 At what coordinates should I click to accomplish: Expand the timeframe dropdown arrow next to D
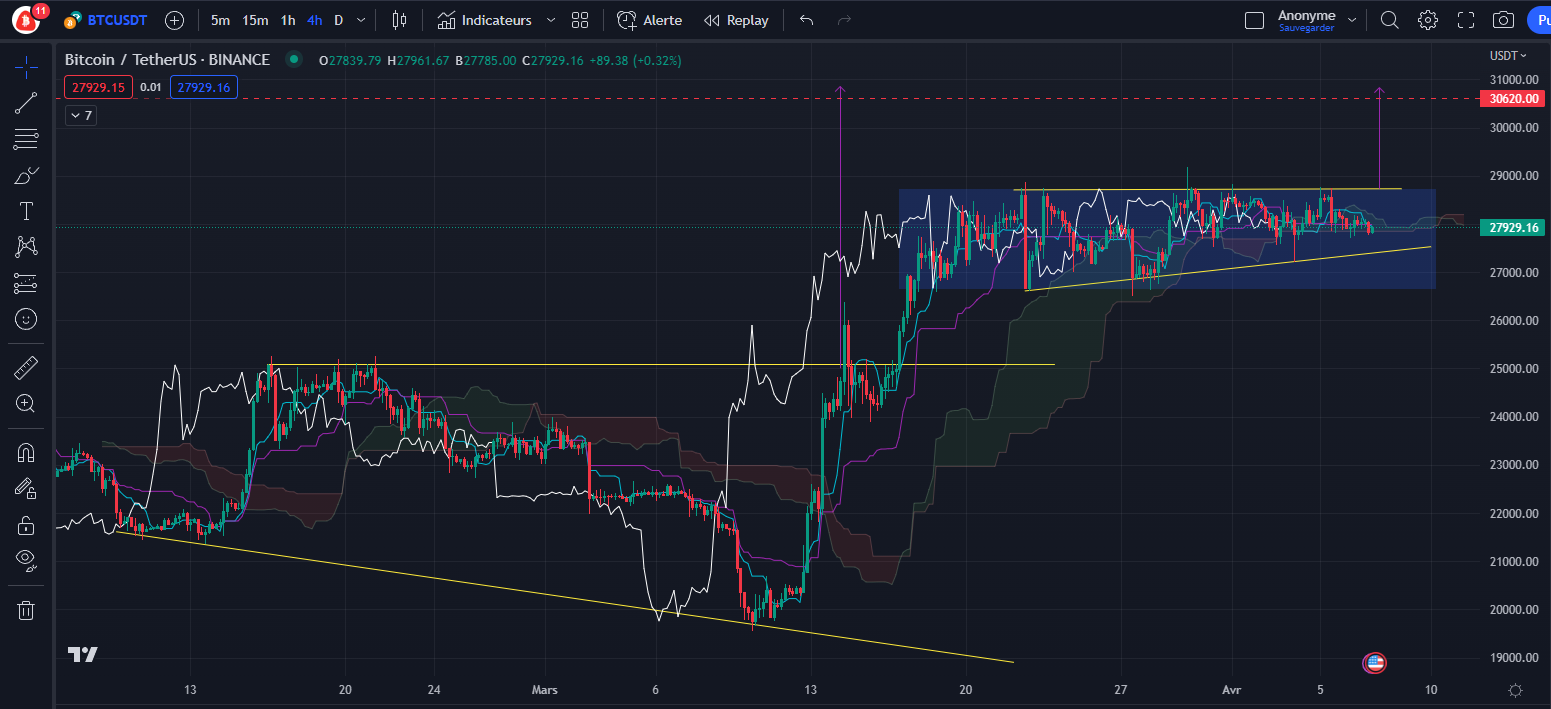point(360,19)
